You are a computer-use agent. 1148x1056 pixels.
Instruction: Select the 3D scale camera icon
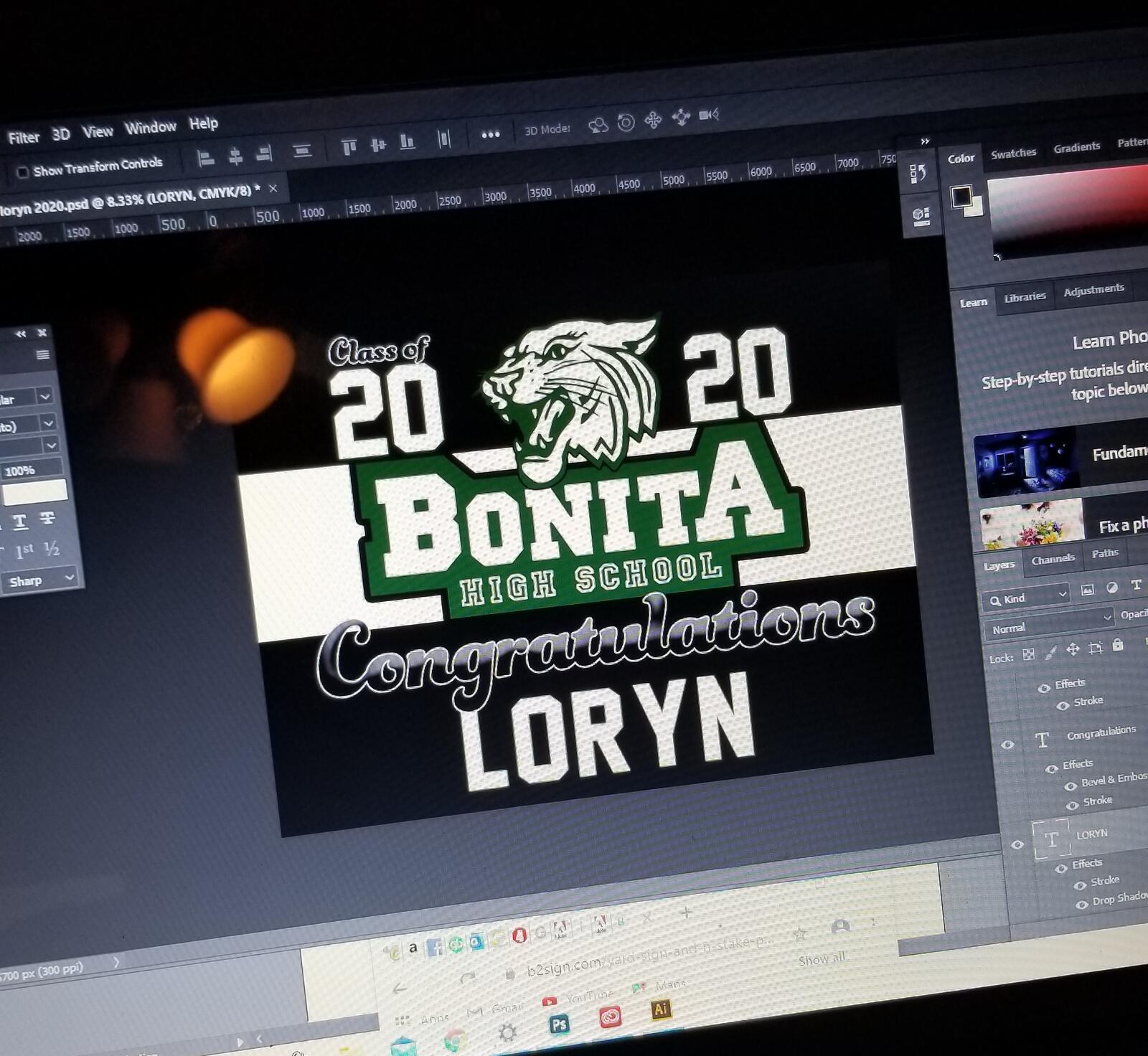click(709, 114)
